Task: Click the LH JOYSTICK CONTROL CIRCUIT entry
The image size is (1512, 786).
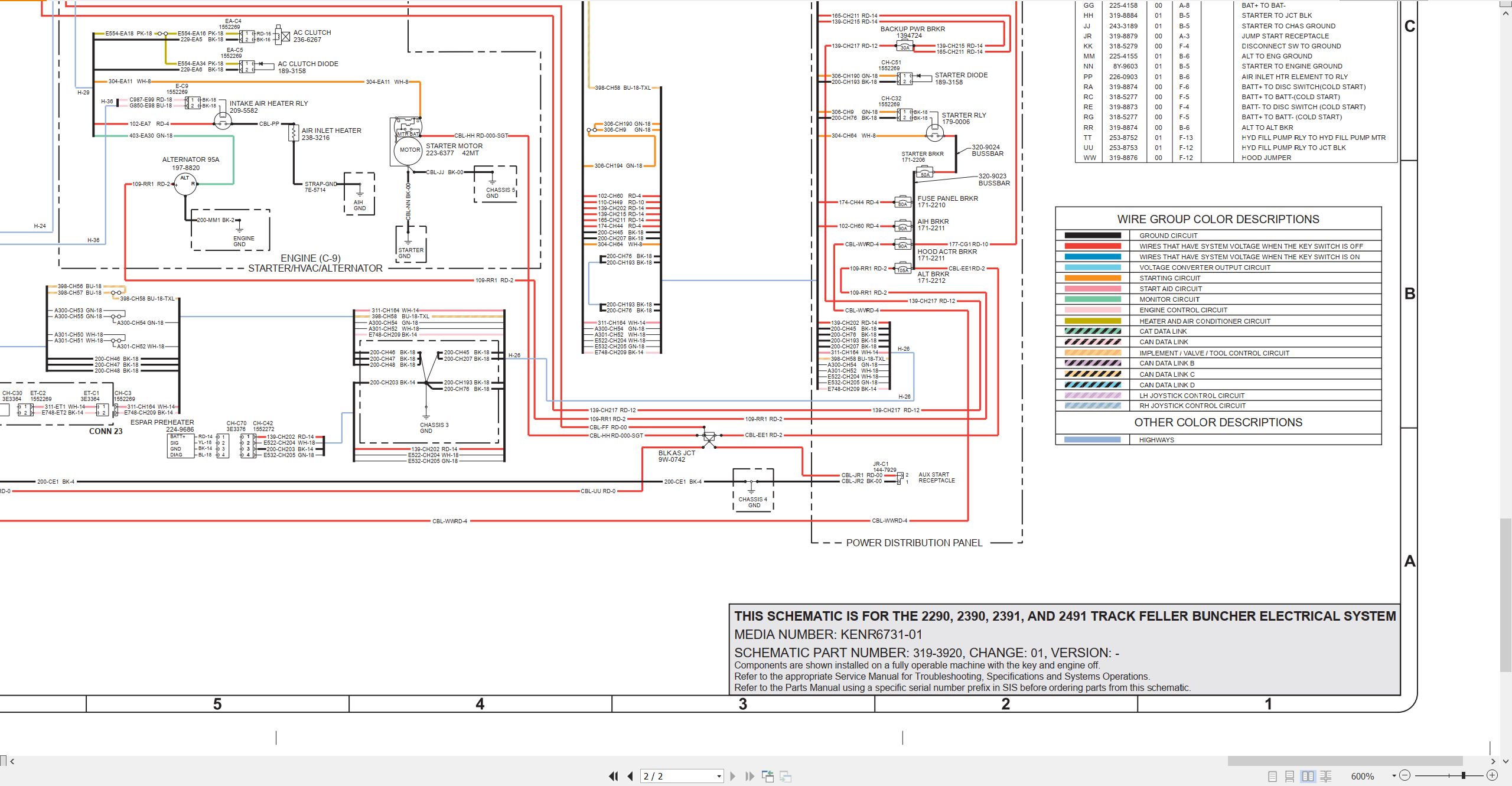Action: (x=1192, y=396)
